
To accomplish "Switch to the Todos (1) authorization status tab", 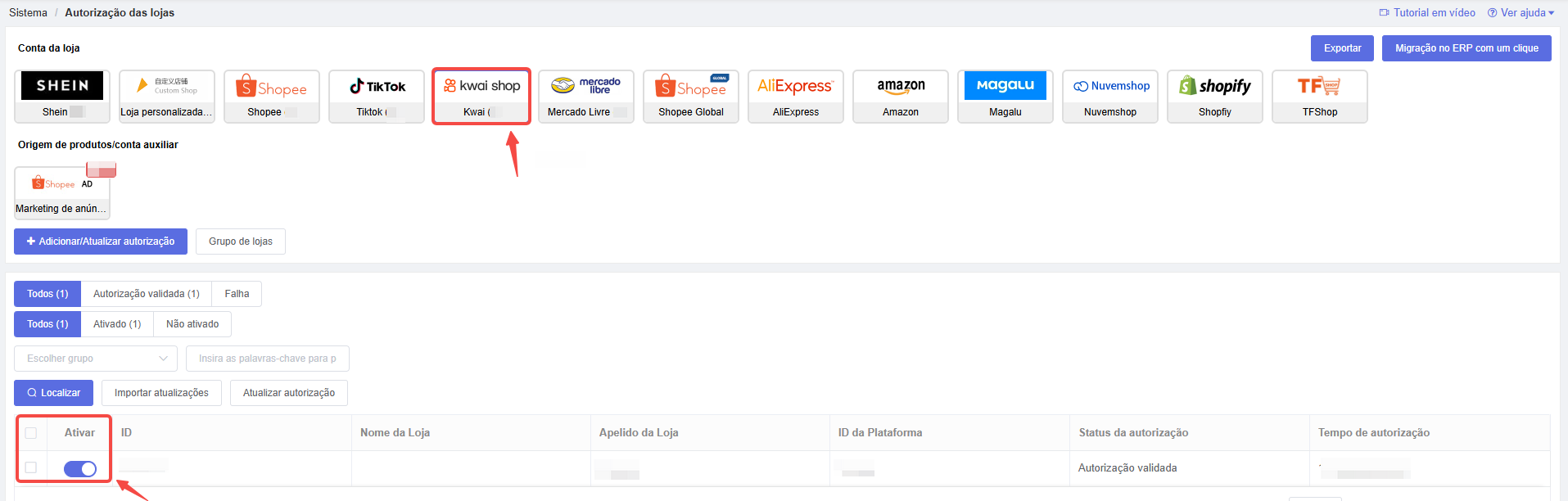I will click(47, 294).
